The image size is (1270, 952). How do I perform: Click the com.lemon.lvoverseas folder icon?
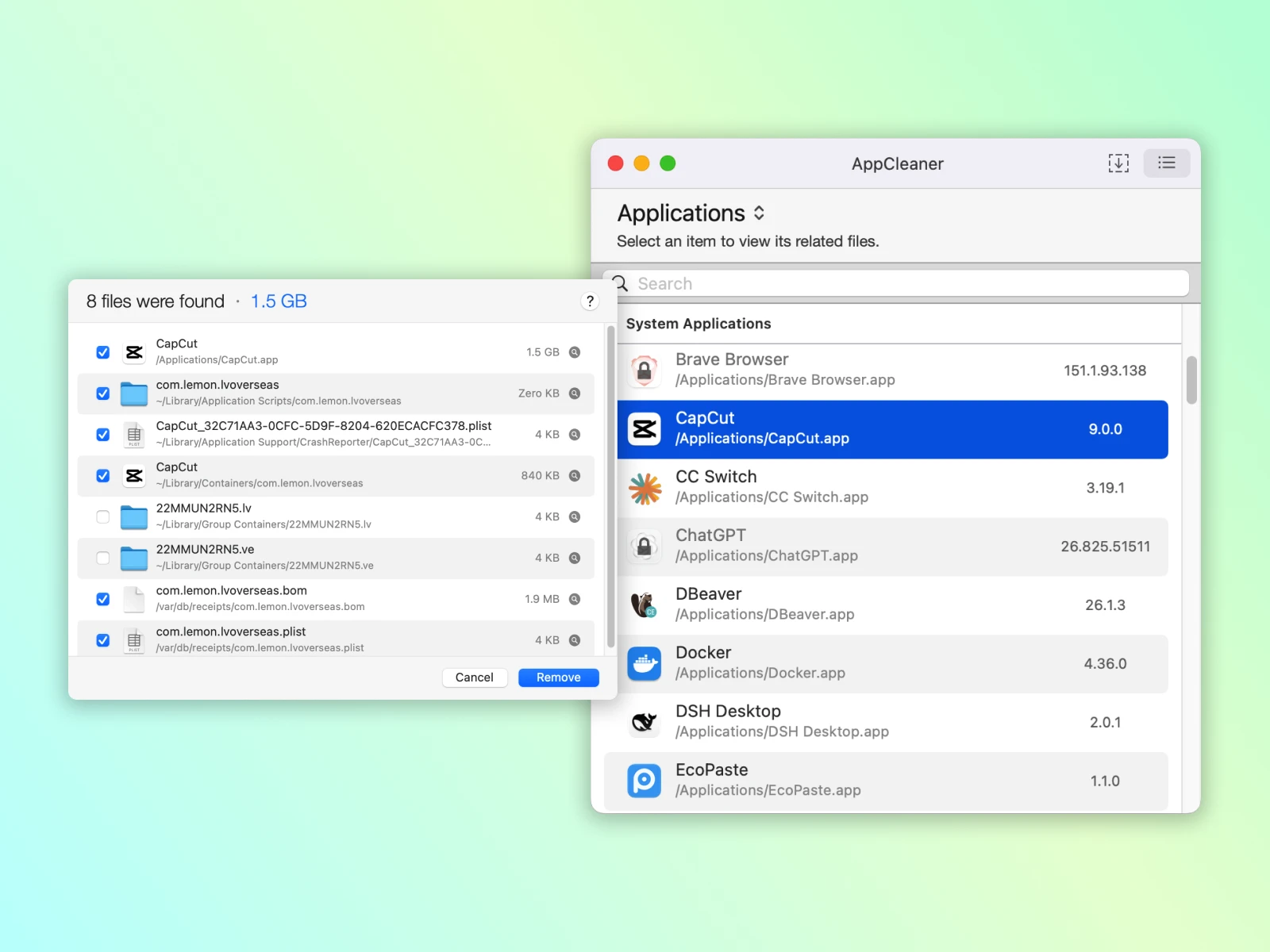pyautogui.click(x=134, y=393)
